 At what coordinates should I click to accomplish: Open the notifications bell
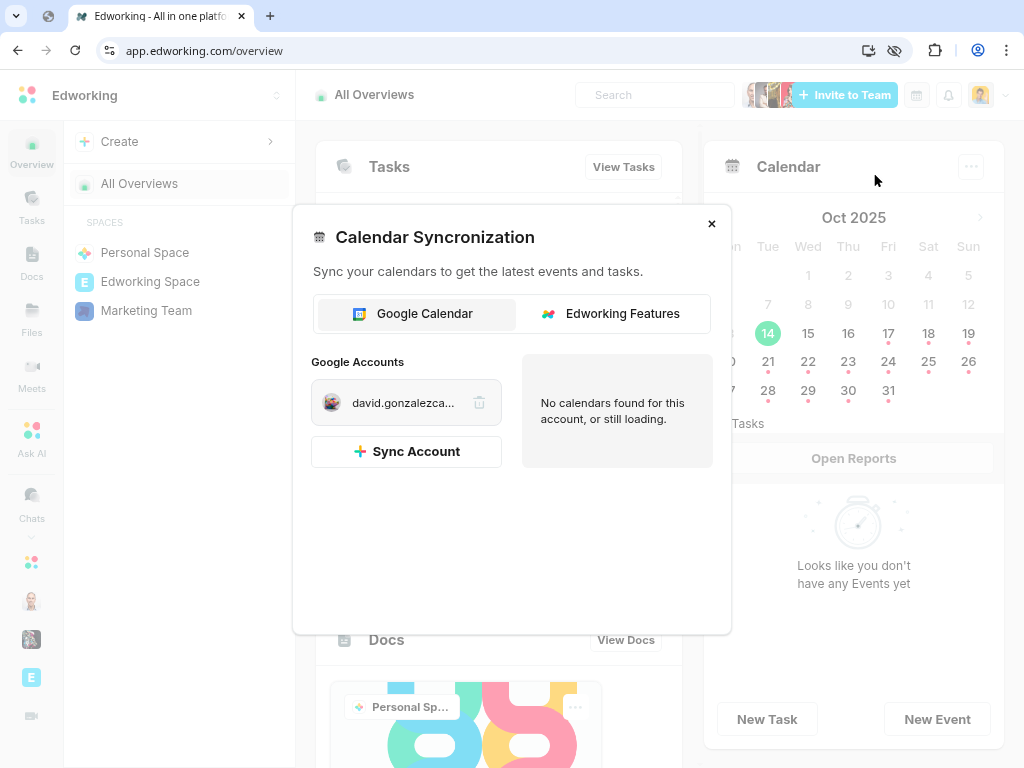[949, 95]
